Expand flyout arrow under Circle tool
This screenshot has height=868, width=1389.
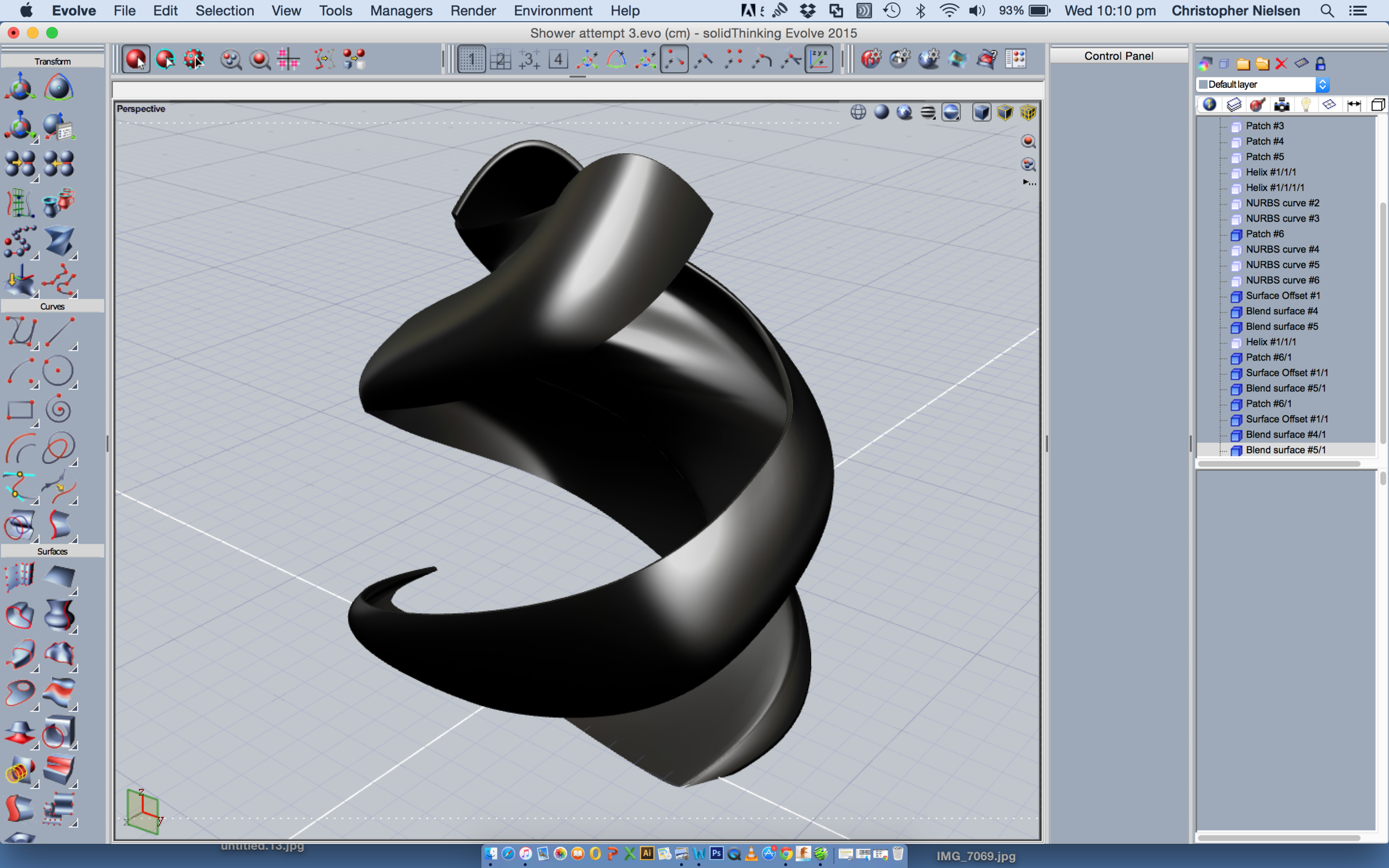(73, 385)
